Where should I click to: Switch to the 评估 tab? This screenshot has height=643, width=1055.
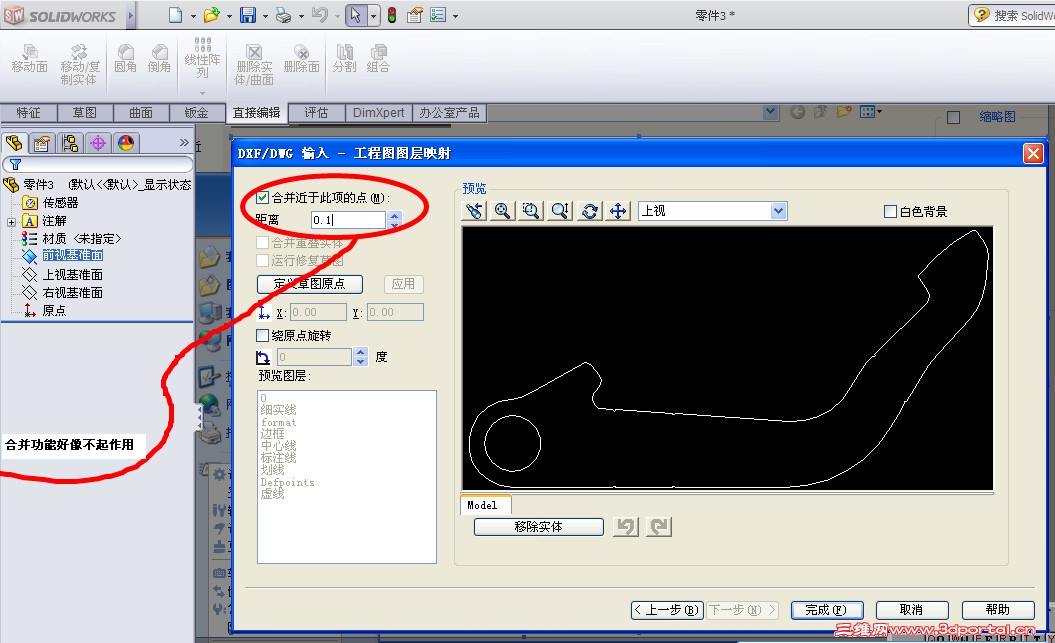(x=316, y=113)
